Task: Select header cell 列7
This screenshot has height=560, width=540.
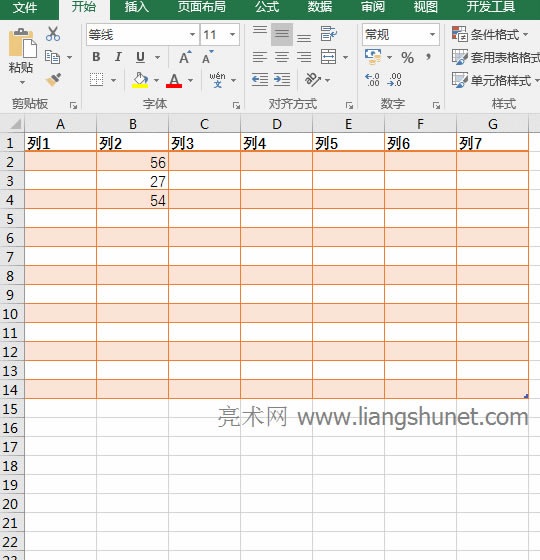Action: pyautogui.click(x=492, y=142)
